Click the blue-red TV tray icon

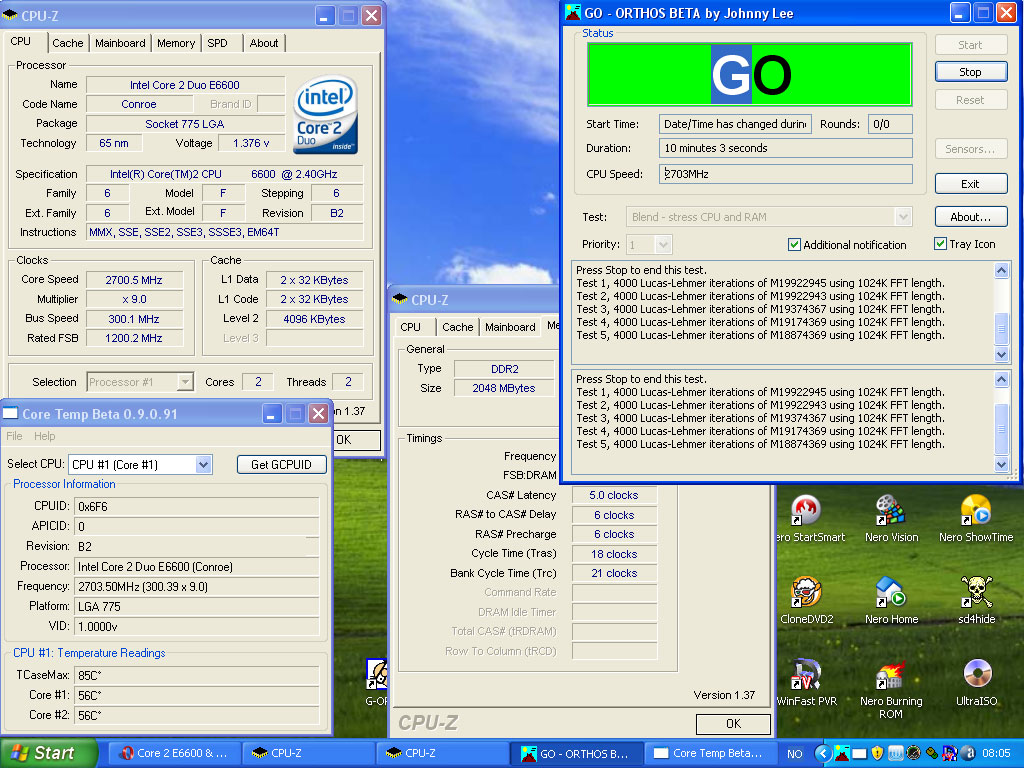(950, 753)
